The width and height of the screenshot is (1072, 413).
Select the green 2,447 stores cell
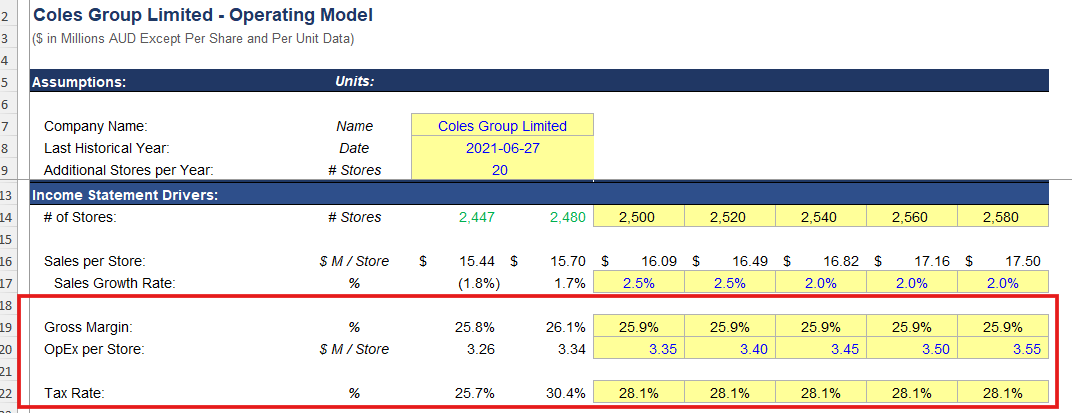click(477, 217)
